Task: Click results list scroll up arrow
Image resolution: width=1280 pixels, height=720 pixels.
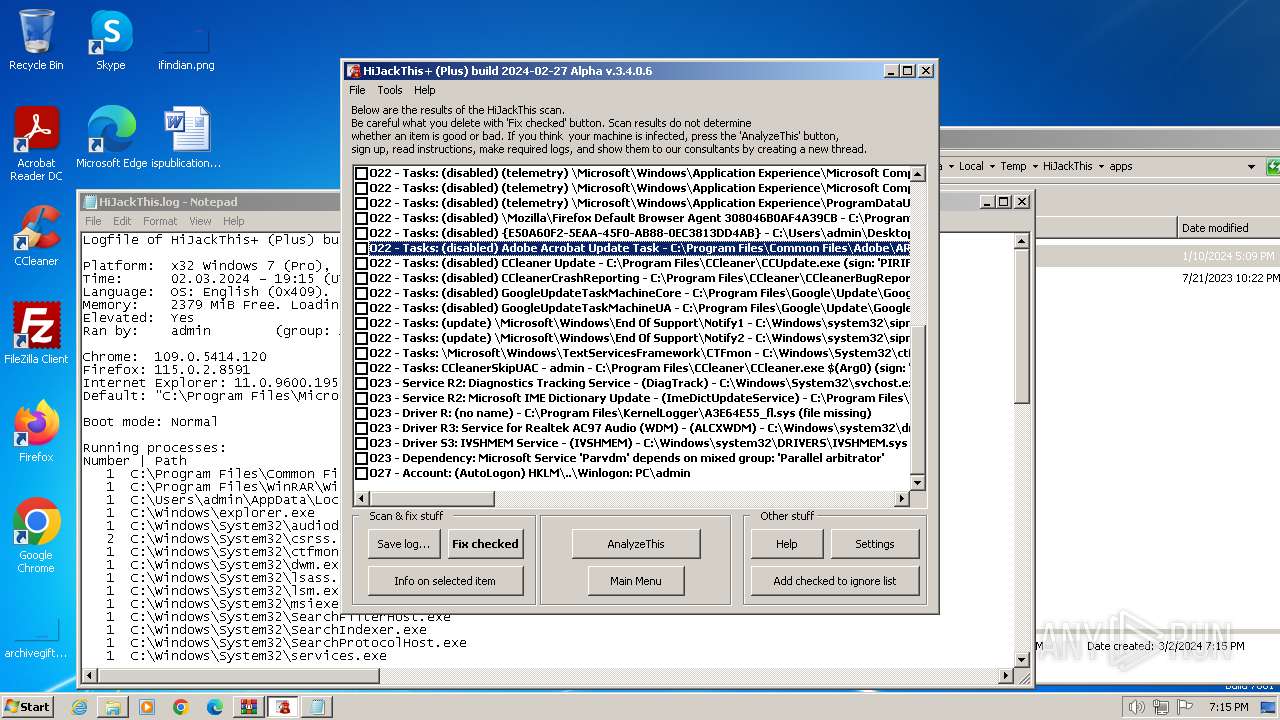Action: (x=917, y=174)
